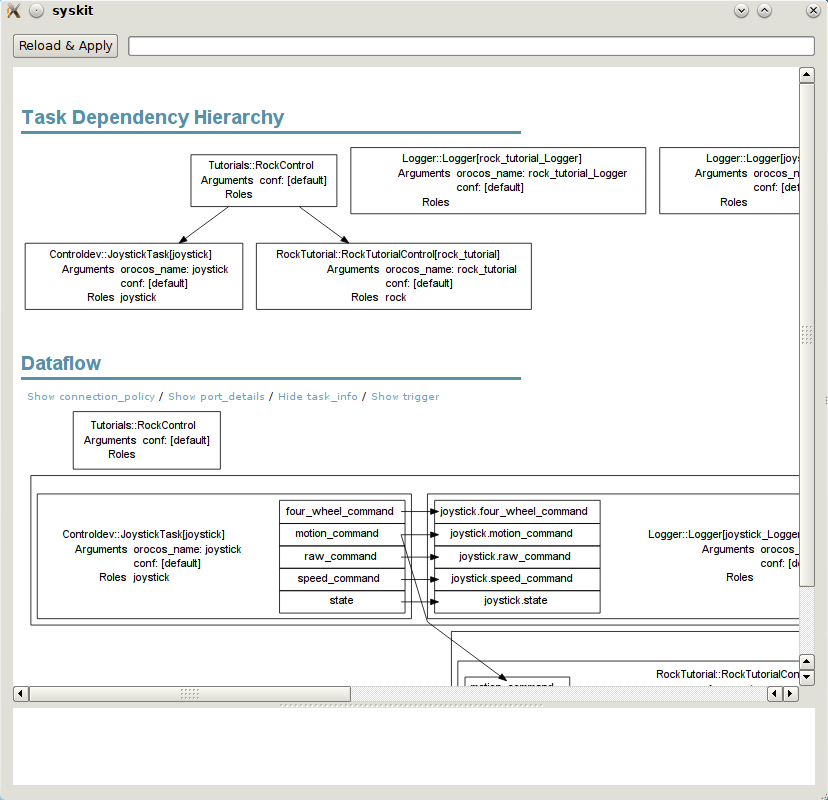Focus the text field beside Reload & Apply

(x=471, y=46)
